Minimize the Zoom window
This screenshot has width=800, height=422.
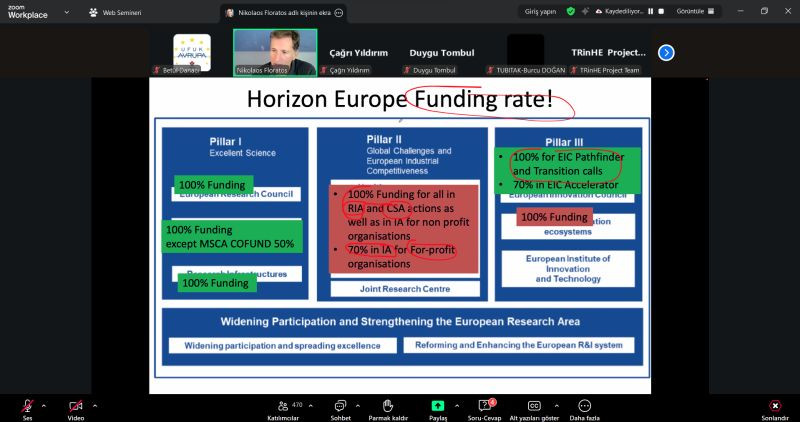point(740,11)
